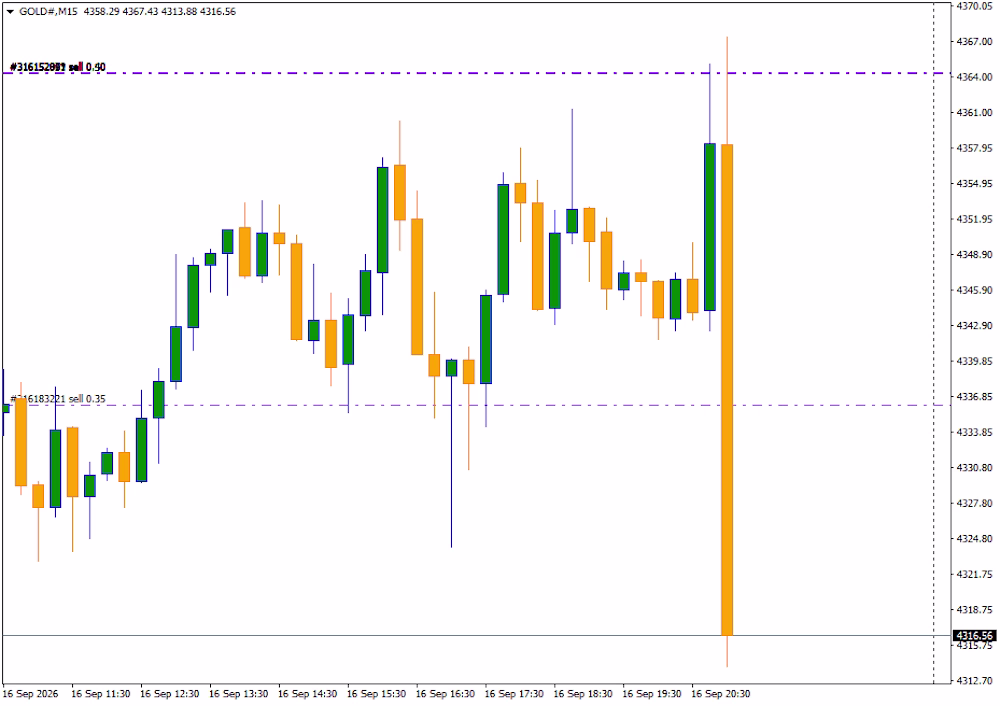Click the 16 Sep 14:30 time label
Image resolution: width=1000 pixels, height=706 pixels.
pyautogui.click(x=307, y=694)
